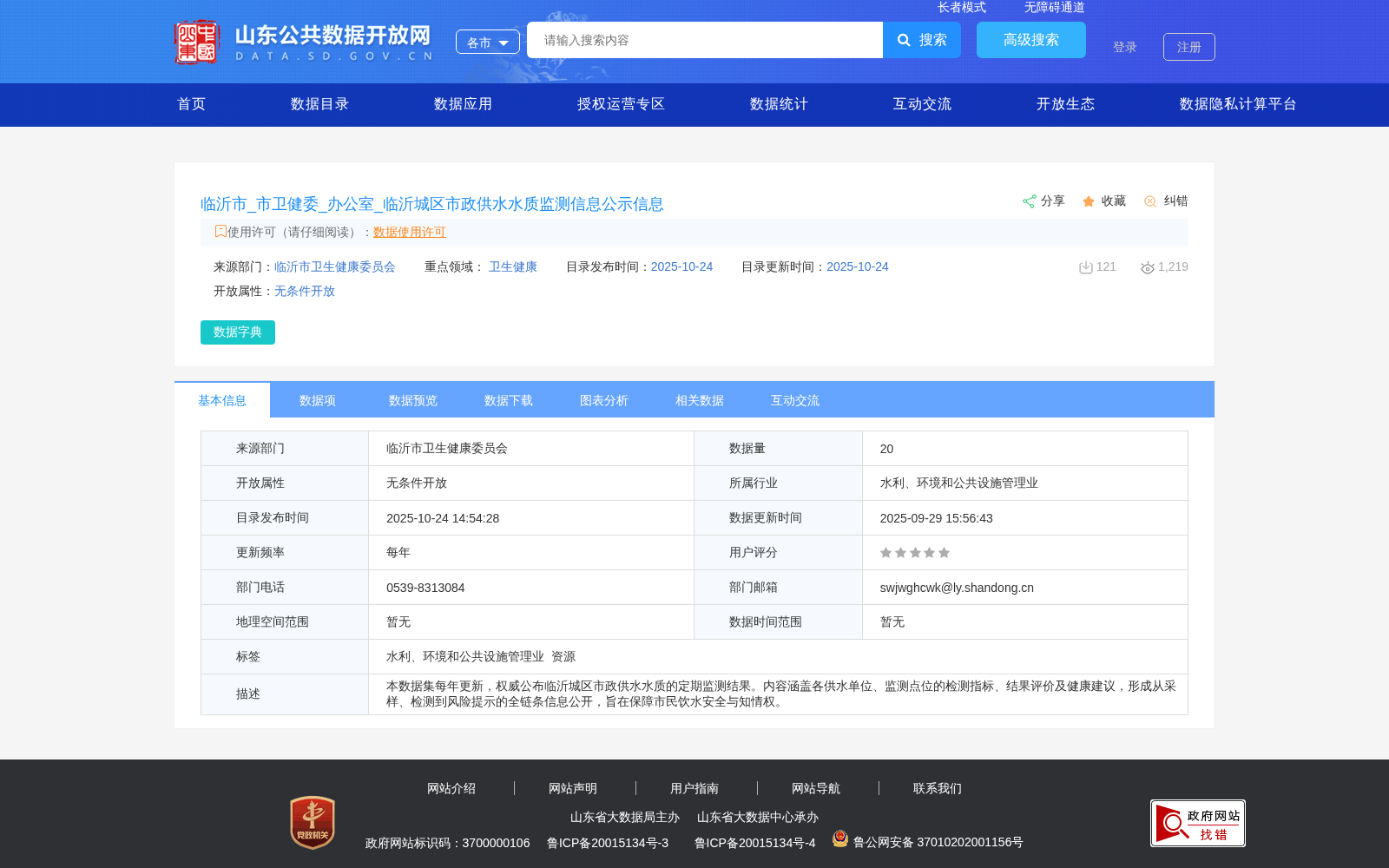This screenshot has width=1389, height=868.
Task: Click 登录 to log in
Action: tap(1125, 47)
